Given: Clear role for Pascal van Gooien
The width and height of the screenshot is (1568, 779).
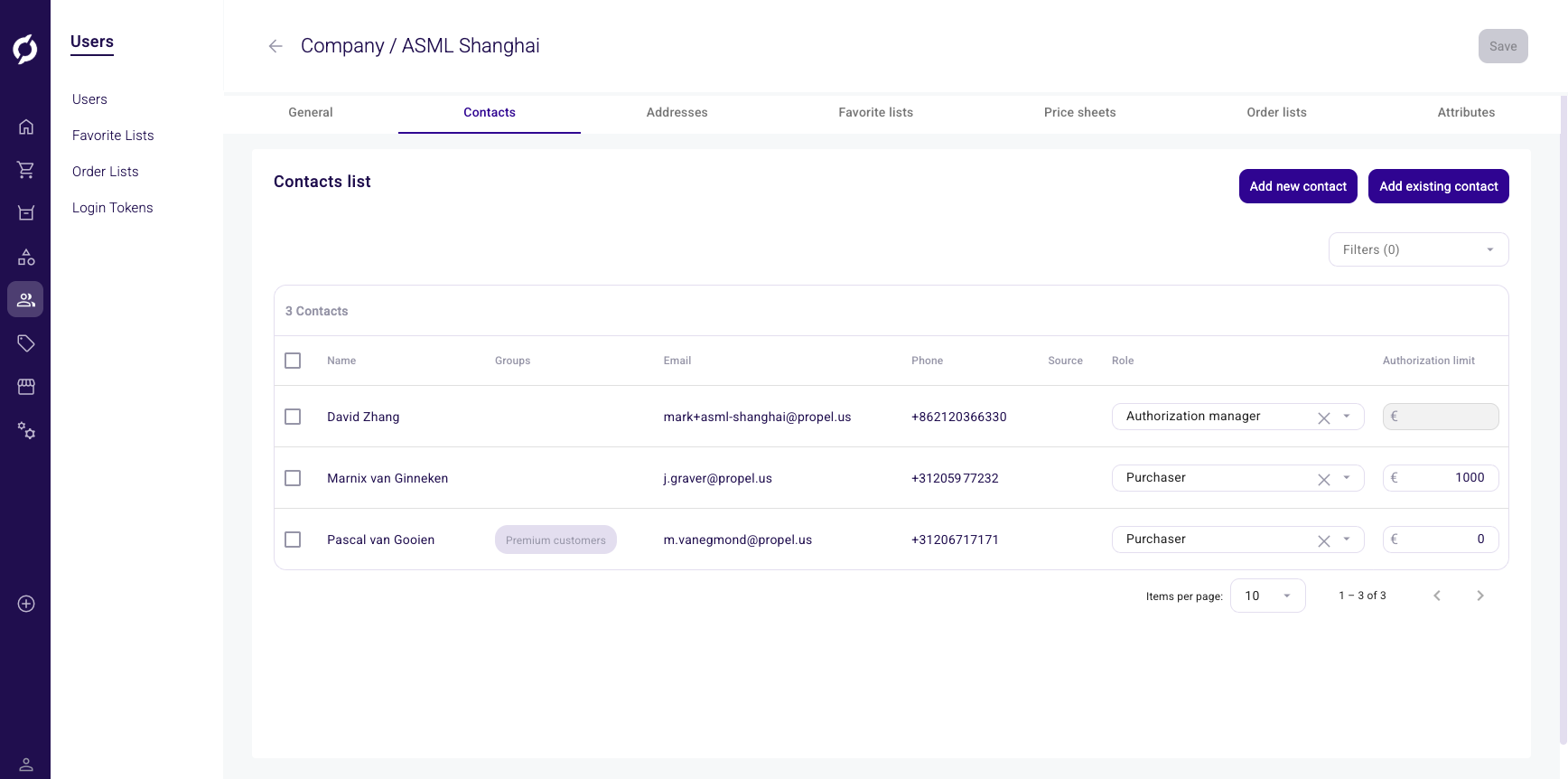Looking at the screenshot, I should pyautogui.click(x=1324, y=540).
